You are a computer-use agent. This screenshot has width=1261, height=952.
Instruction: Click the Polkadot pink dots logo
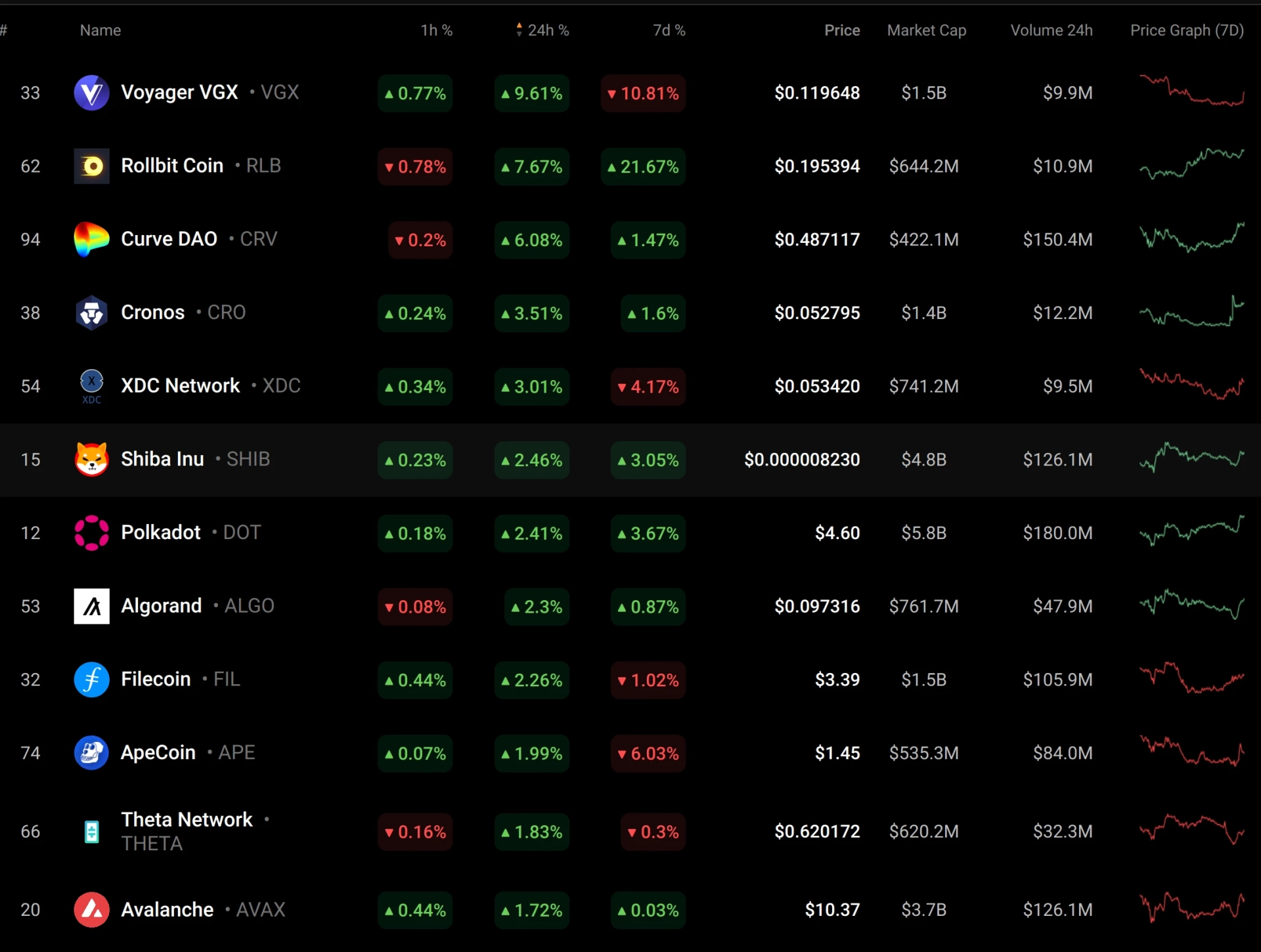(91, 533)
